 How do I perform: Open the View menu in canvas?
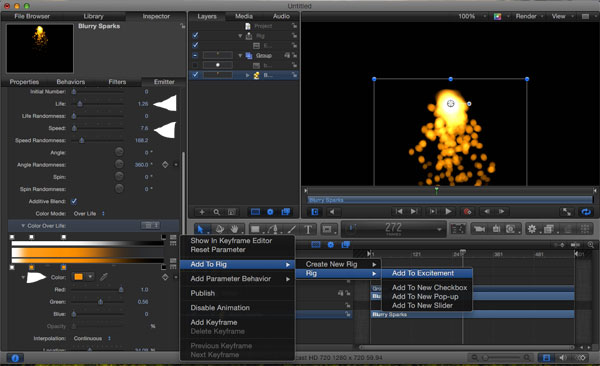point(562,16)
